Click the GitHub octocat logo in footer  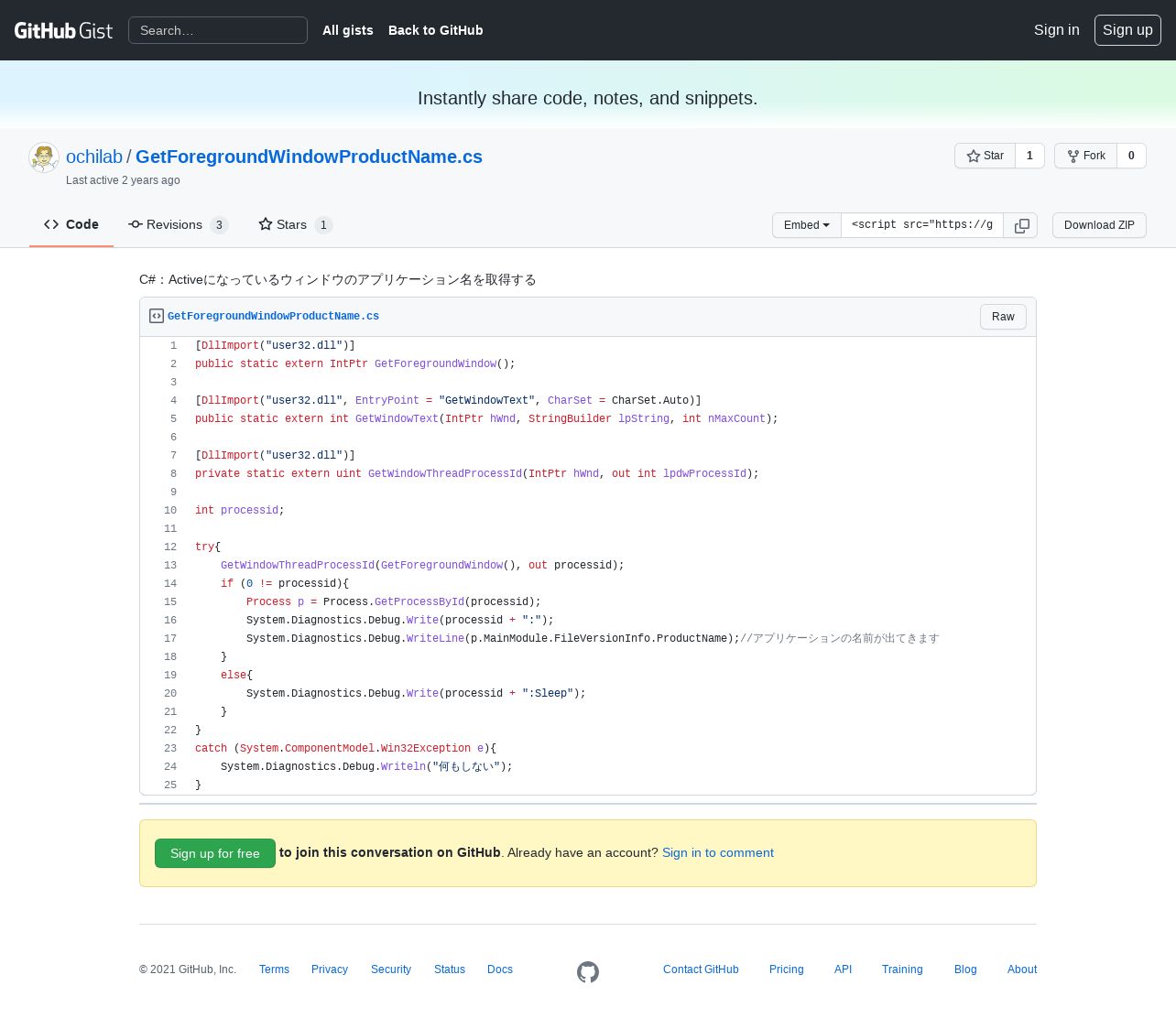[x=588, y=972]
